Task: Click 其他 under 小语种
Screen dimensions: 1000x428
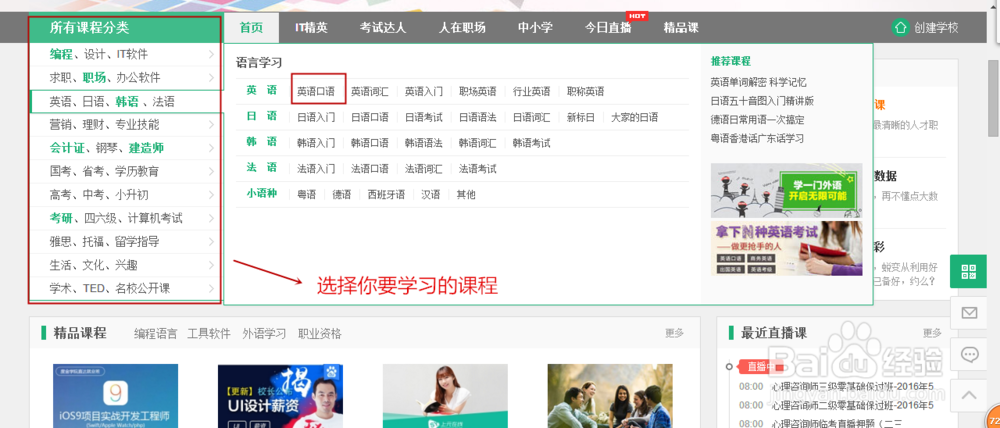Action: (466, 195)
